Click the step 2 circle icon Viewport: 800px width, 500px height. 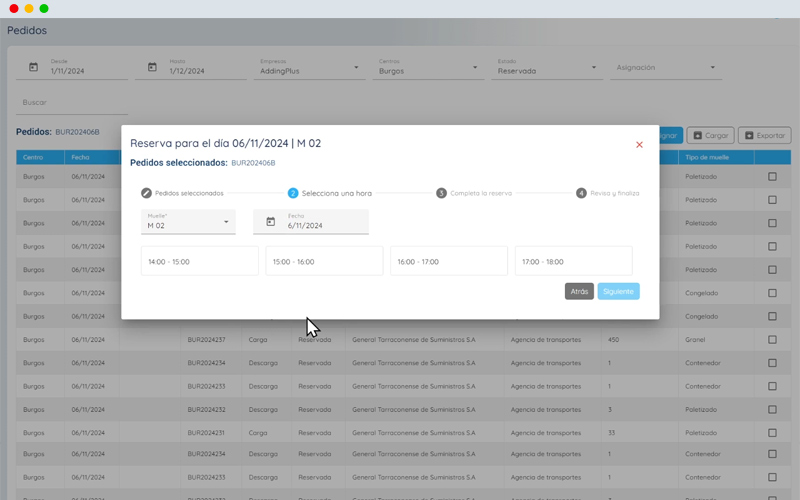pos(293,193)
